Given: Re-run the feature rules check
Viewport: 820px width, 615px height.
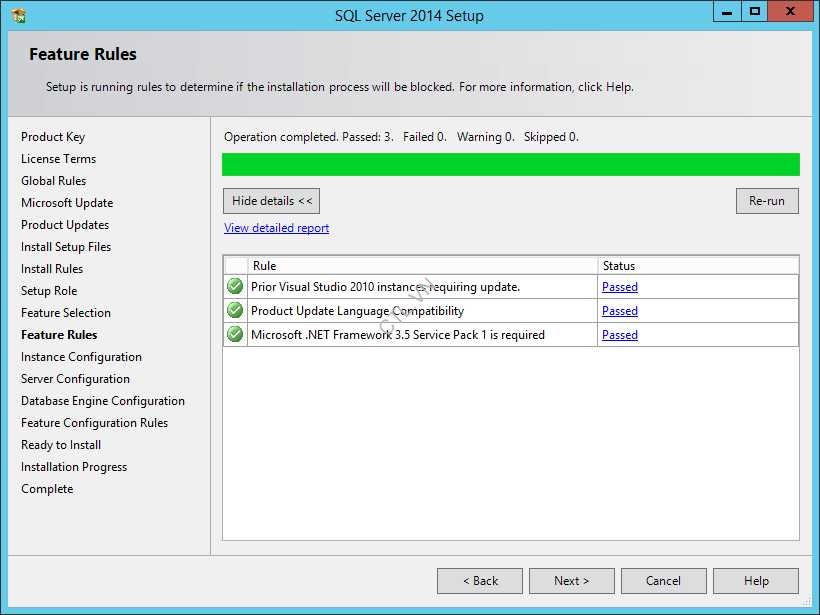Looking at the screenshot, I should [x=766, y=200].
